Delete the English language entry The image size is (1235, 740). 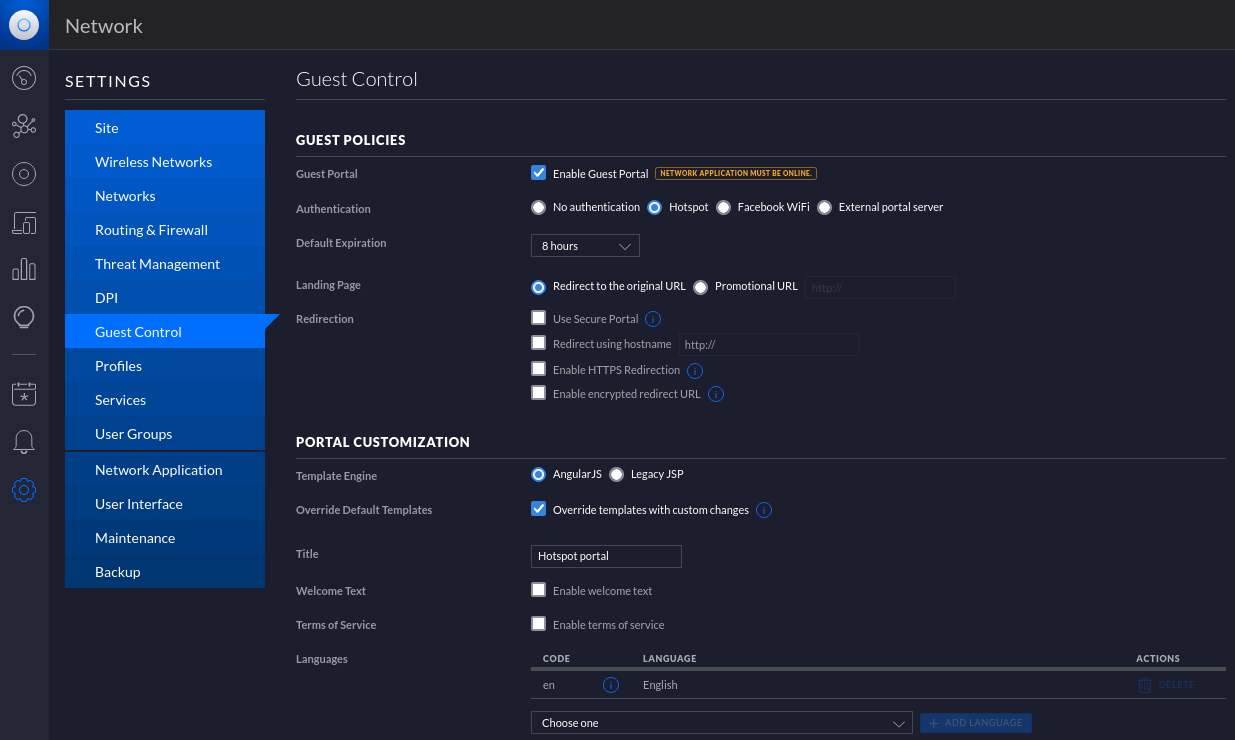point(1166,685)
